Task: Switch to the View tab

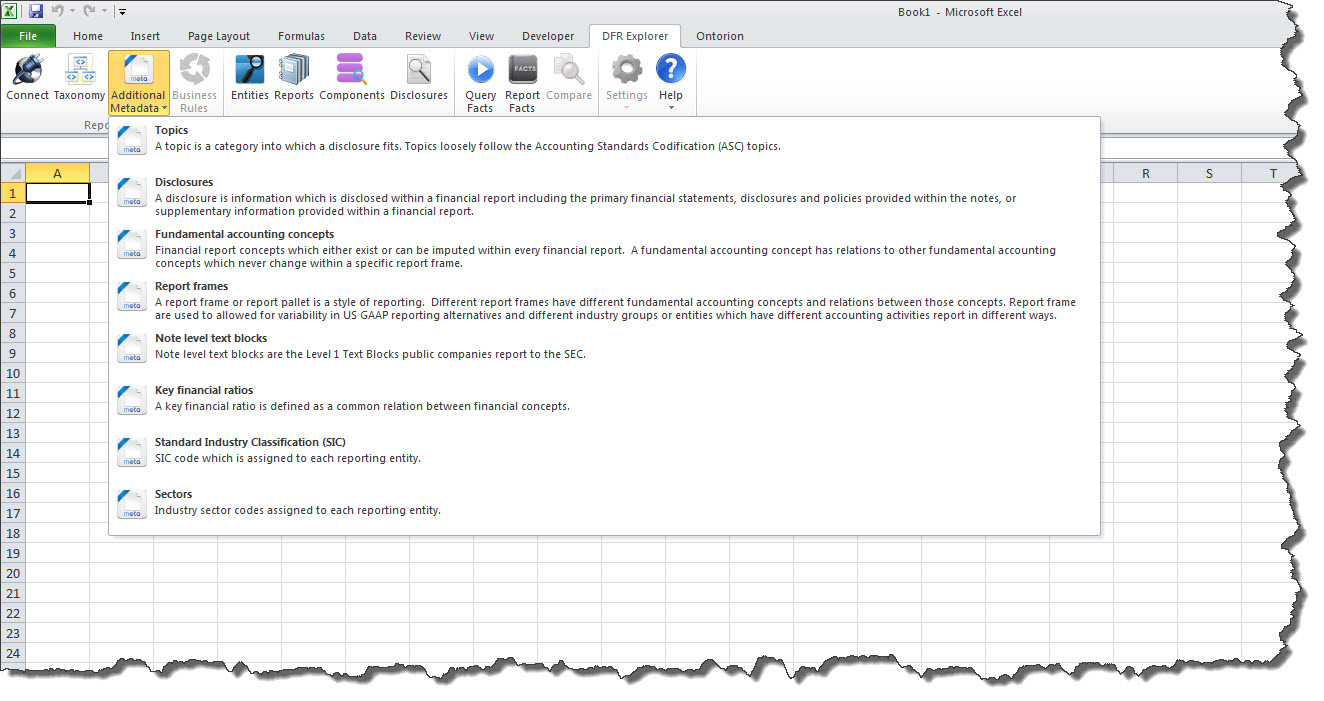Action: pos(481,36)
